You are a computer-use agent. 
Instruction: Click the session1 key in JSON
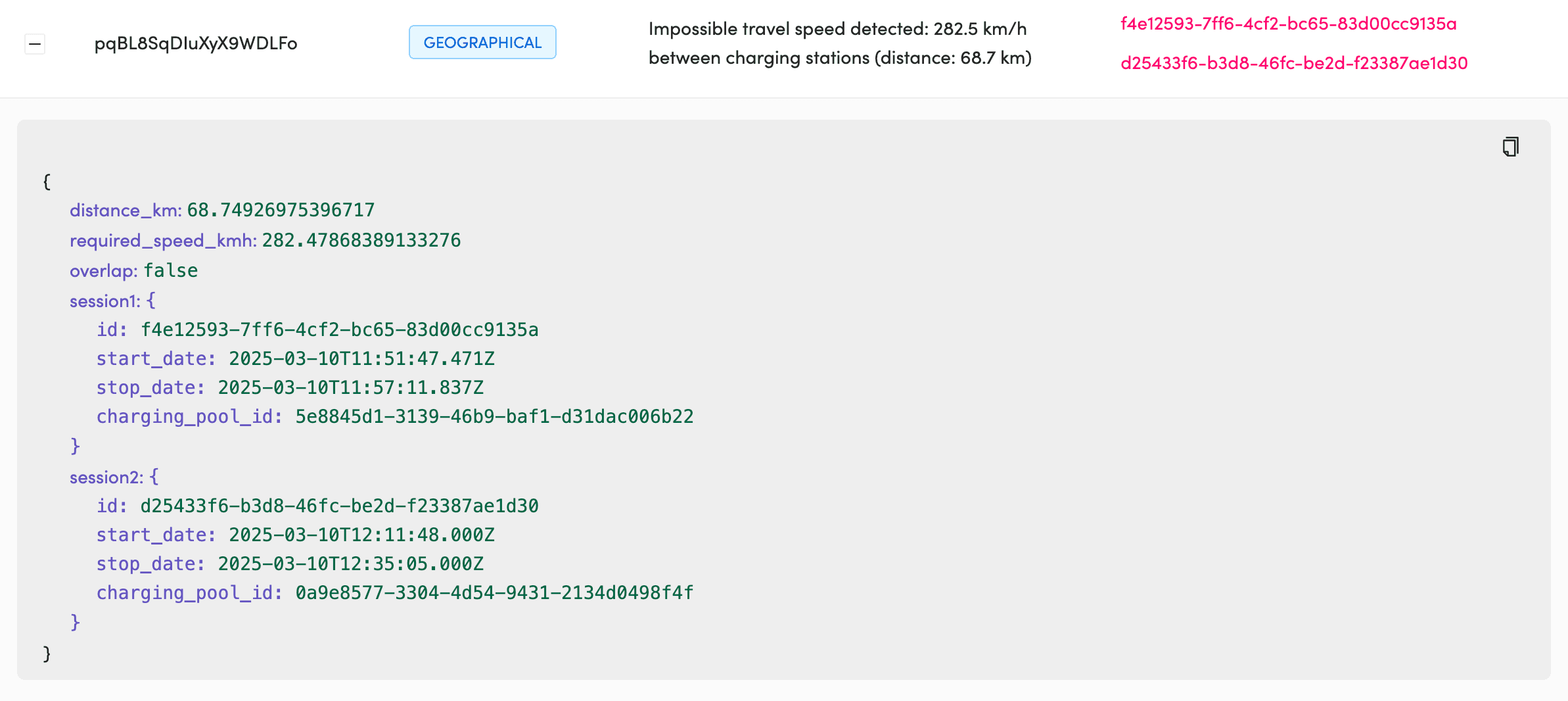point(104,301)
